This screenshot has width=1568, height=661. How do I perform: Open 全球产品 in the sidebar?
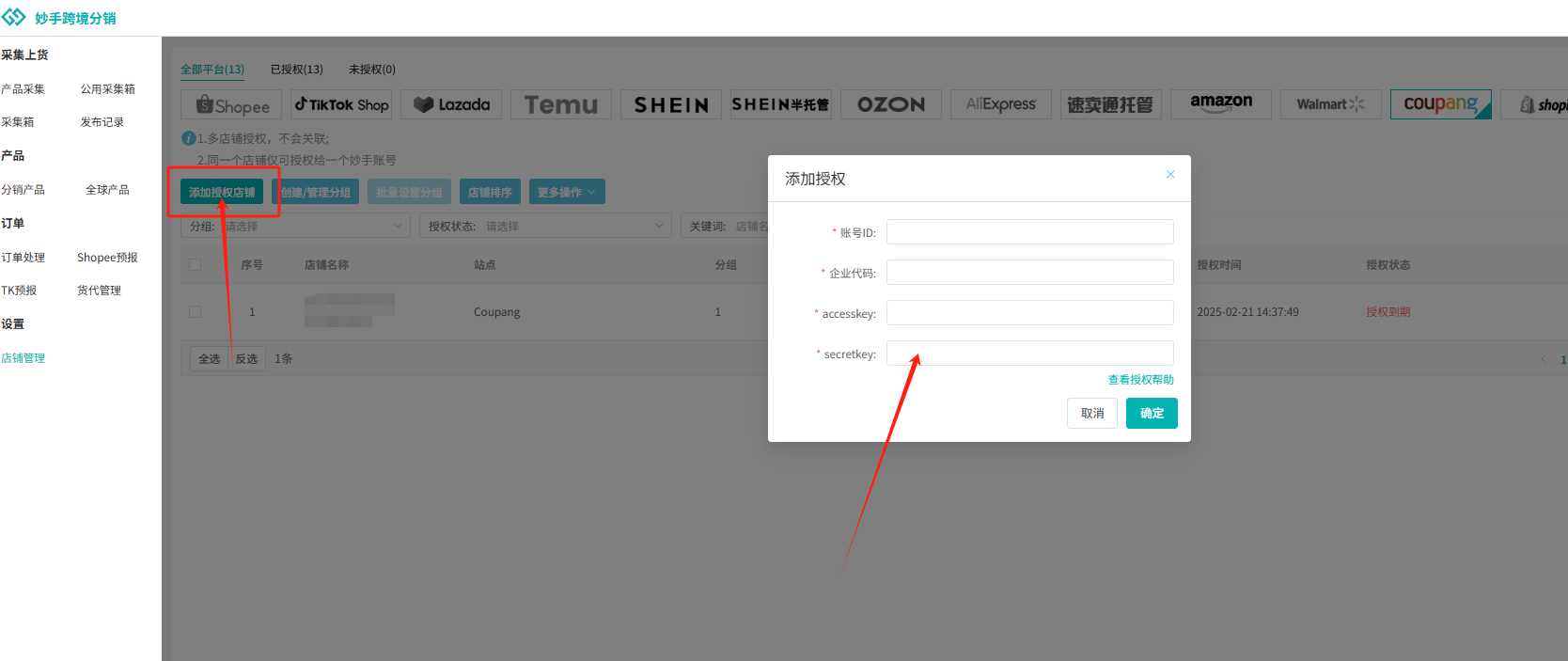click(108, 190)
